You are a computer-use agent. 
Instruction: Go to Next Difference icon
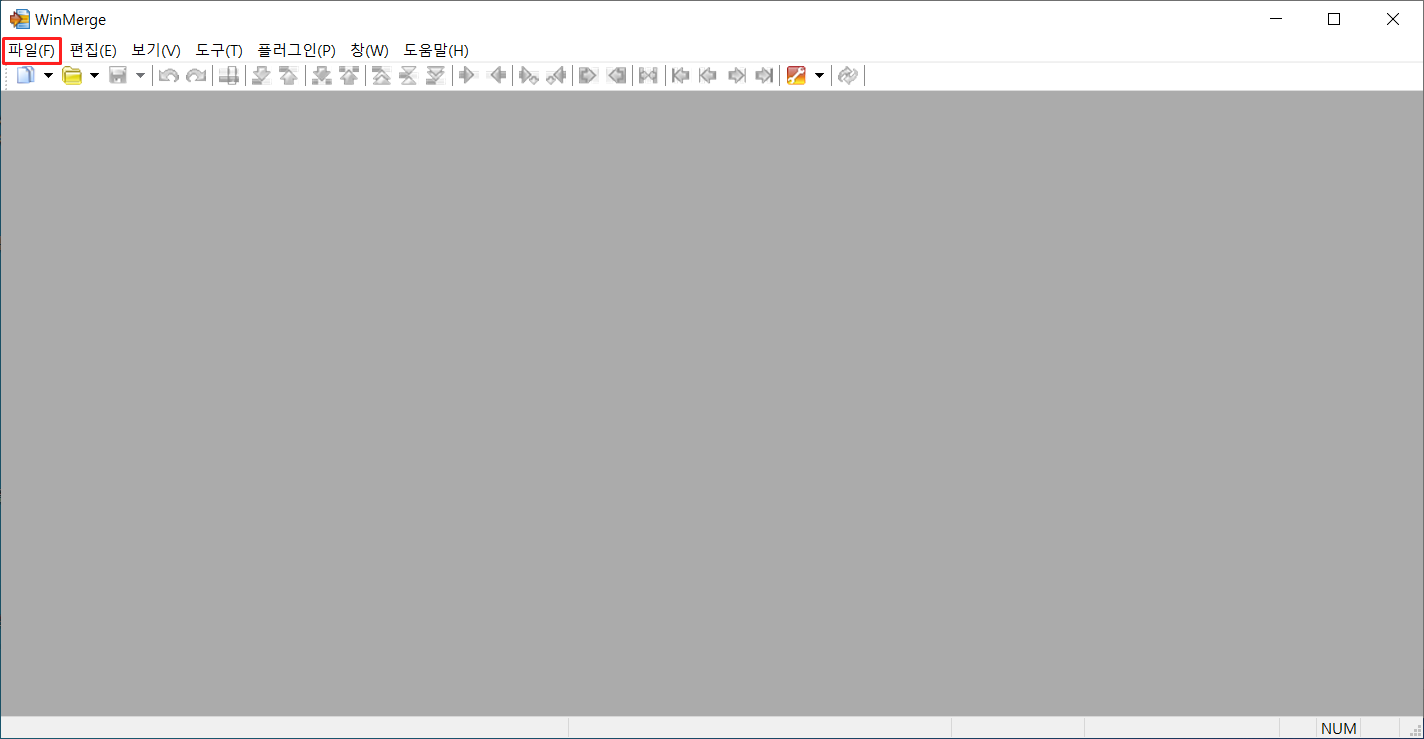pos(261,75)
